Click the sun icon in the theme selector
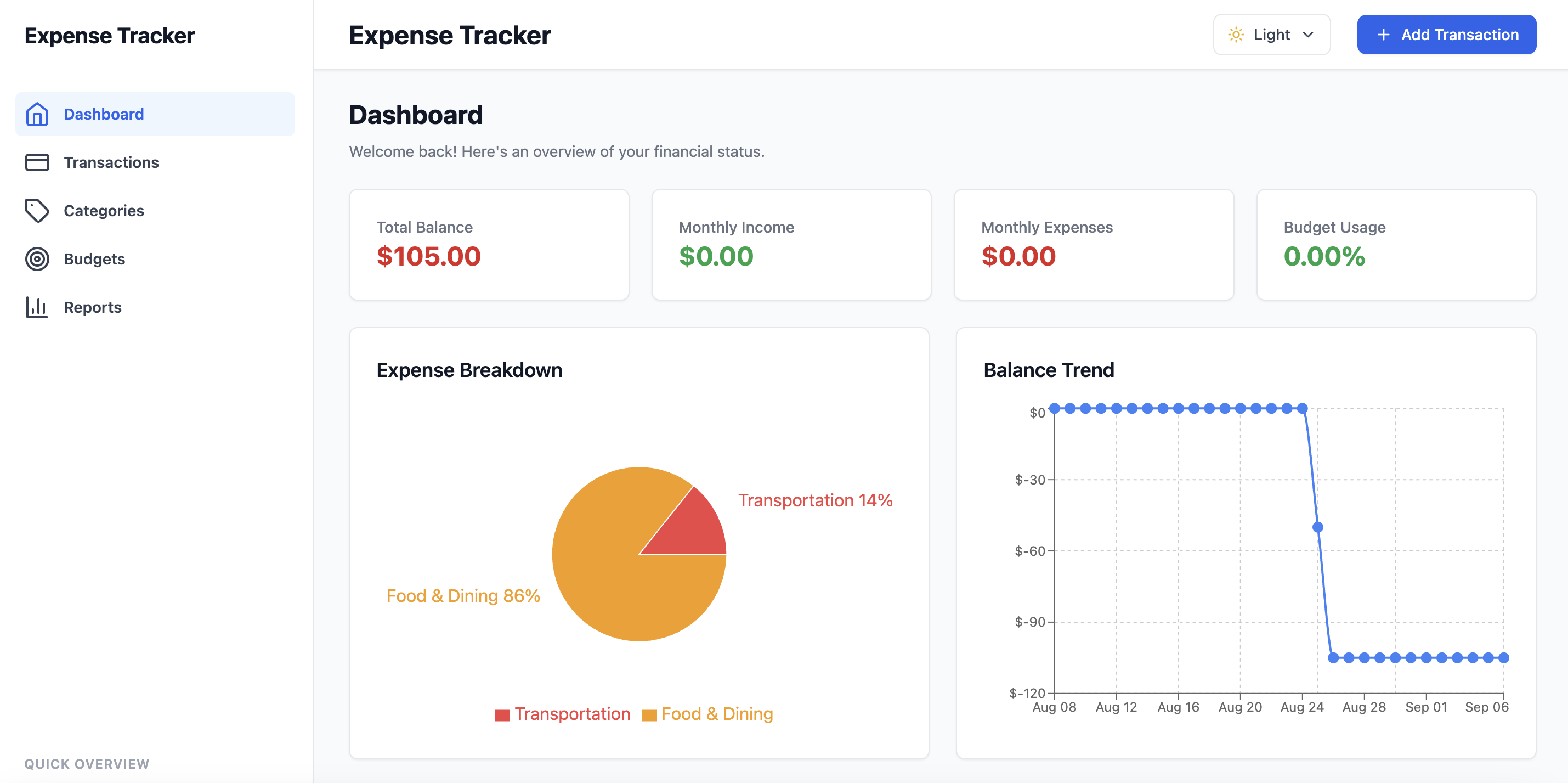 pyautogui.click(x=1236, y=35)
